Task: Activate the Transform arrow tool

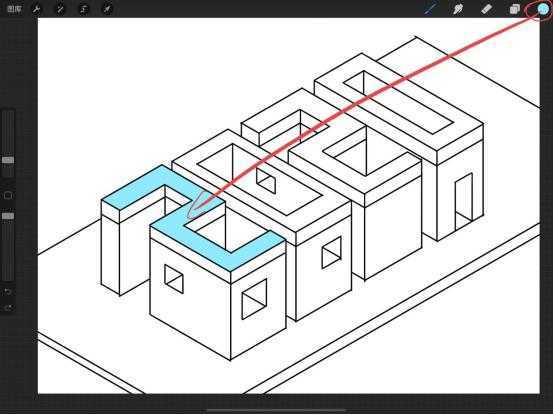Action: 107,9
